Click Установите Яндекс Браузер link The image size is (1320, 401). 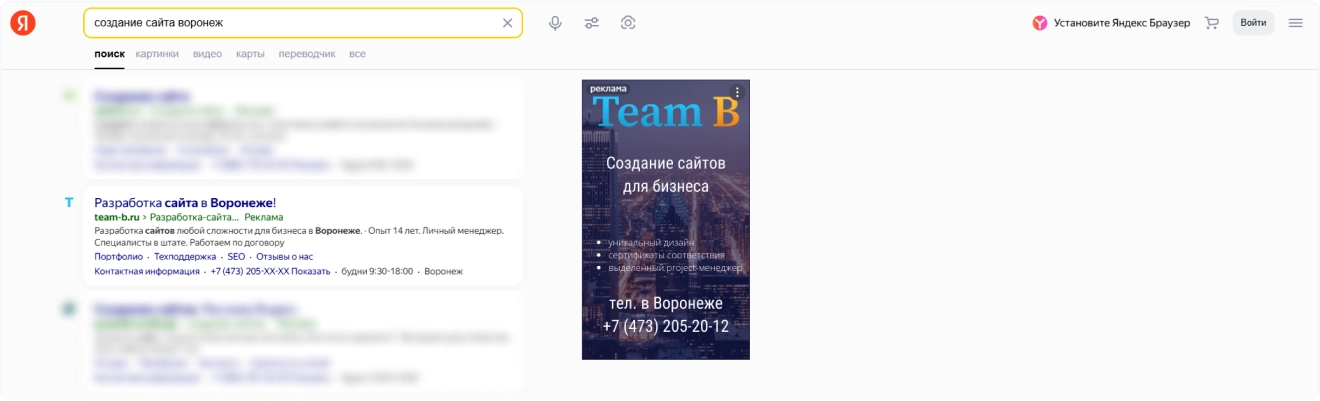click(x=1121, y=23)
